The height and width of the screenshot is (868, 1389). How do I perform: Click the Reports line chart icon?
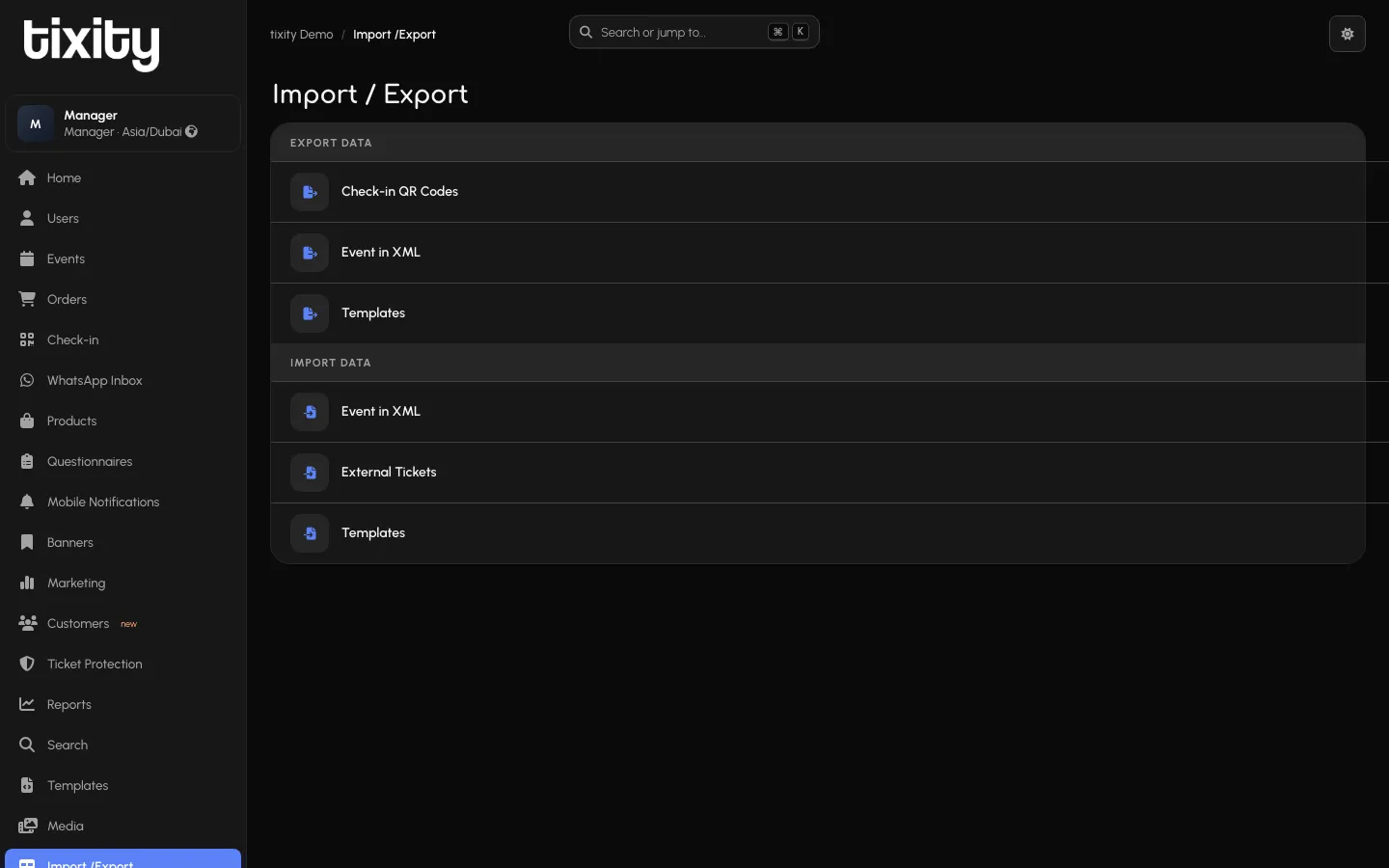27,705
